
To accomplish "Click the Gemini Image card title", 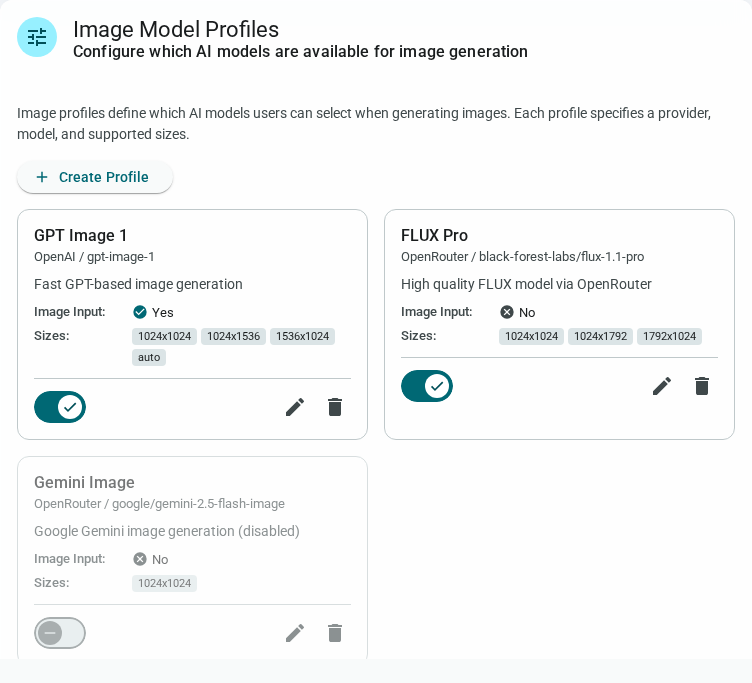I will 84,483.
